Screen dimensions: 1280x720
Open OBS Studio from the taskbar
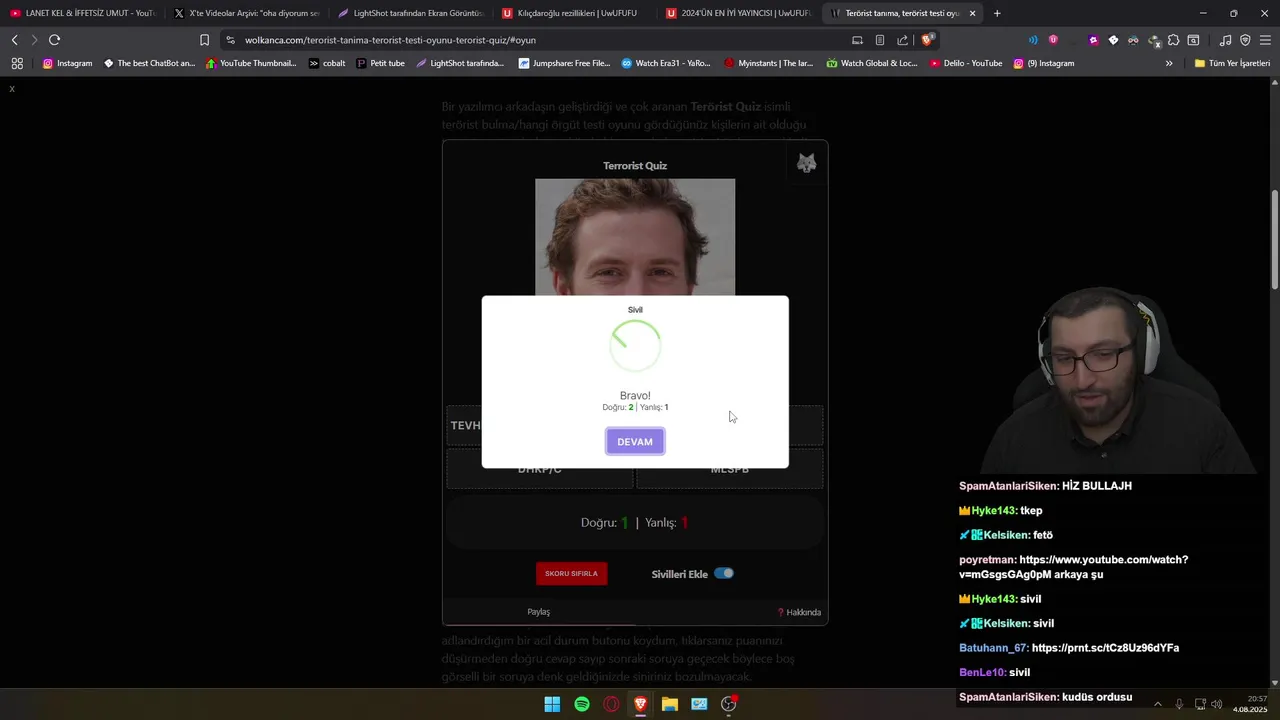tap(729, 704)
